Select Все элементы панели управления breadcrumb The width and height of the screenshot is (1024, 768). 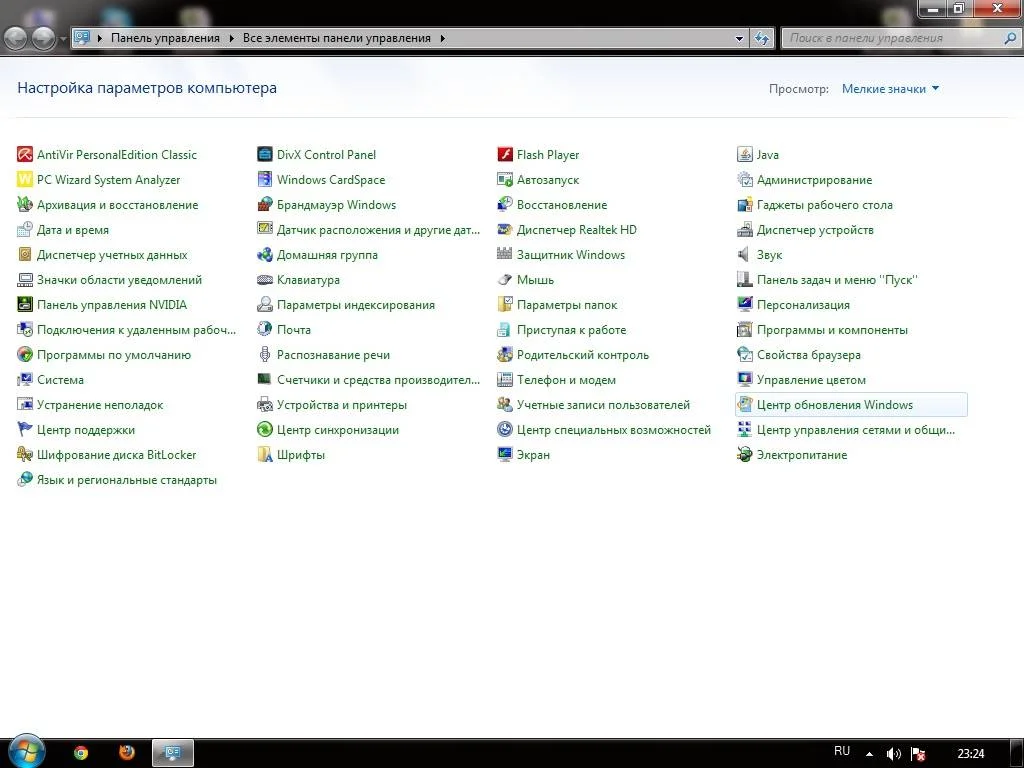336,38
